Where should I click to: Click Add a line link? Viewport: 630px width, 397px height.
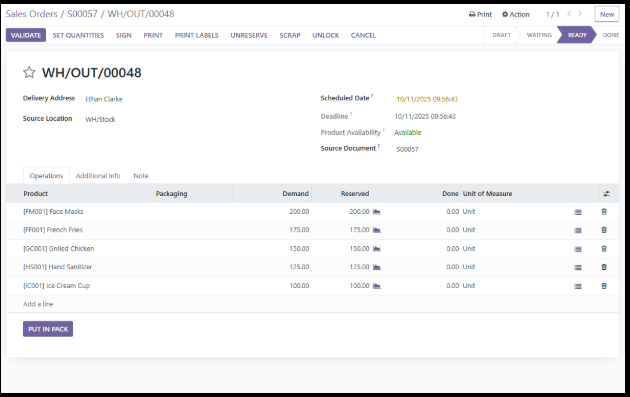(38, 304)
